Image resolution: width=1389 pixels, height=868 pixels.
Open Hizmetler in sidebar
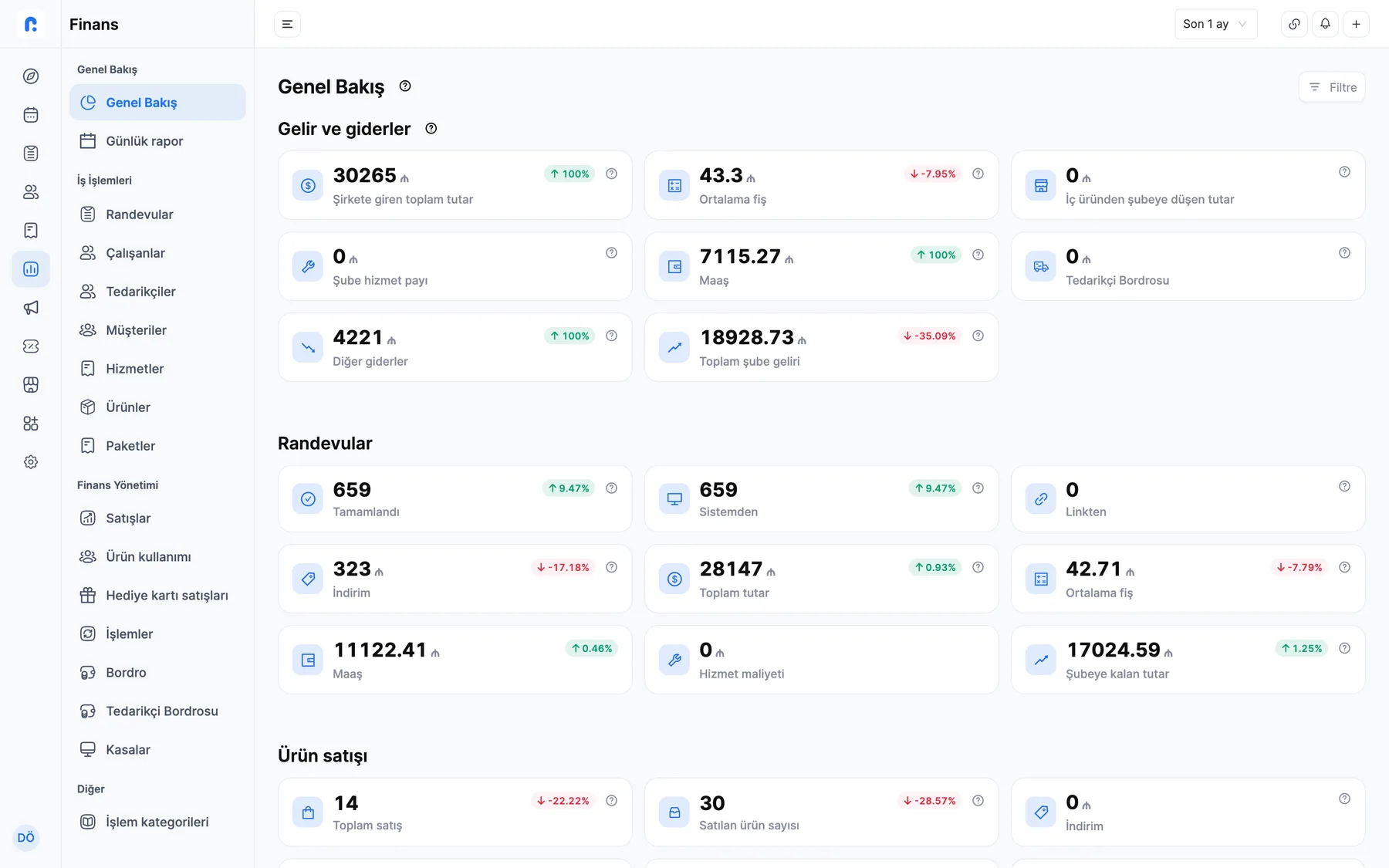(157, 369)
